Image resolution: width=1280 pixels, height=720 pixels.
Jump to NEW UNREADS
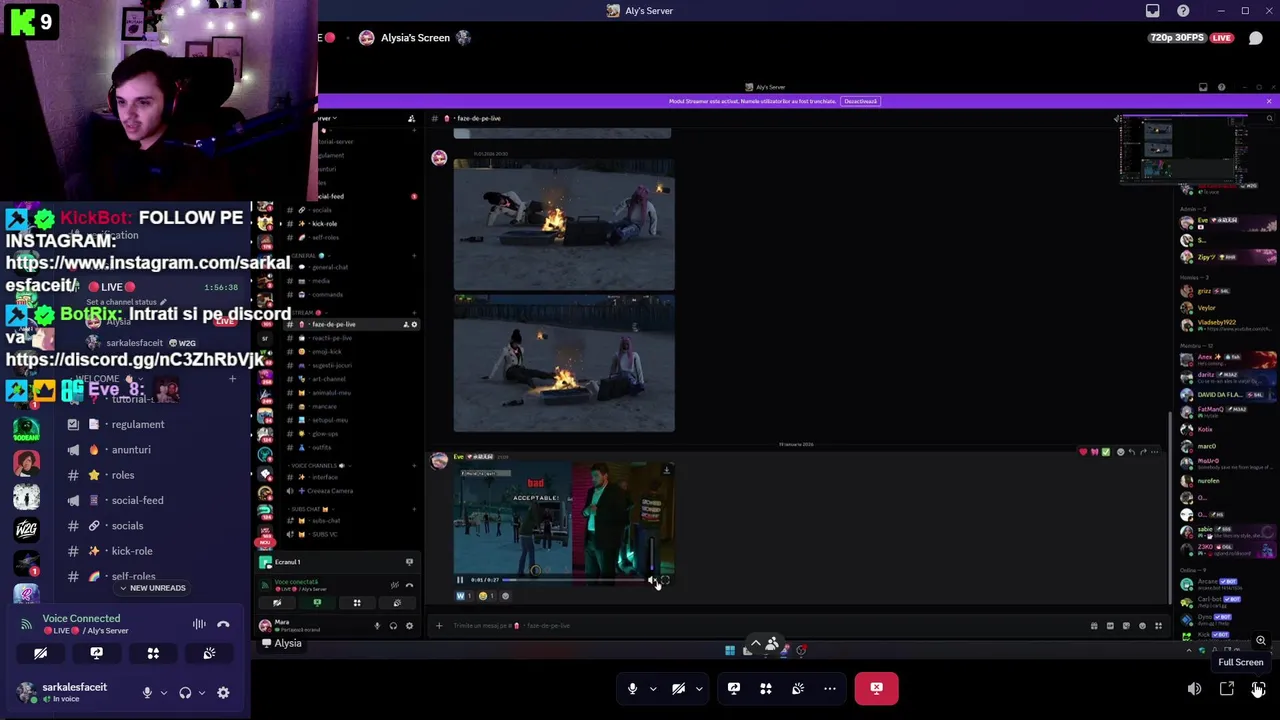coord(152,588)
